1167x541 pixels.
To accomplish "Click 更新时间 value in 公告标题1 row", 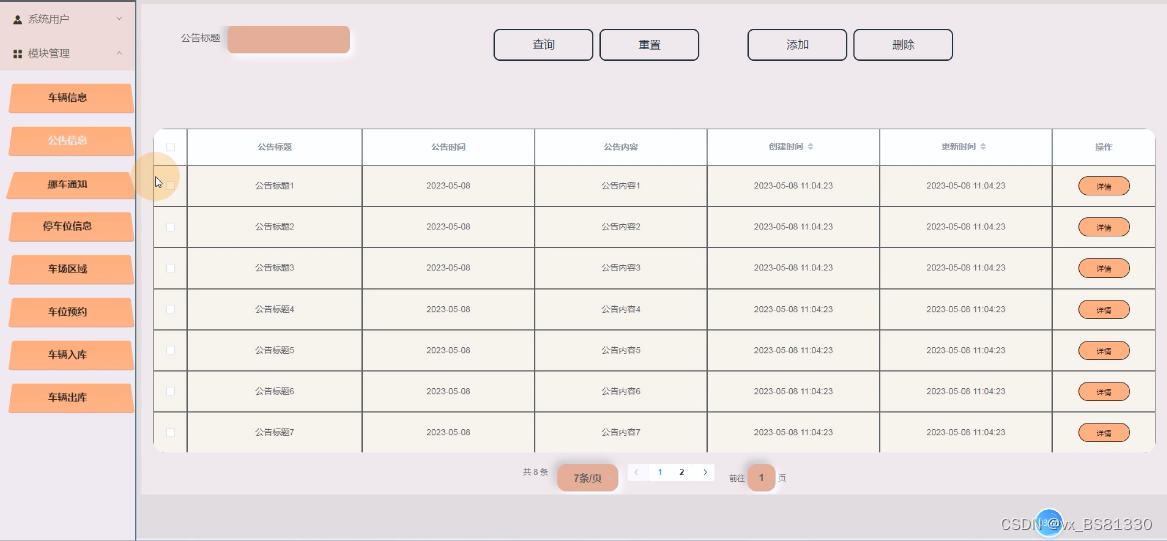I will (966, 185).
